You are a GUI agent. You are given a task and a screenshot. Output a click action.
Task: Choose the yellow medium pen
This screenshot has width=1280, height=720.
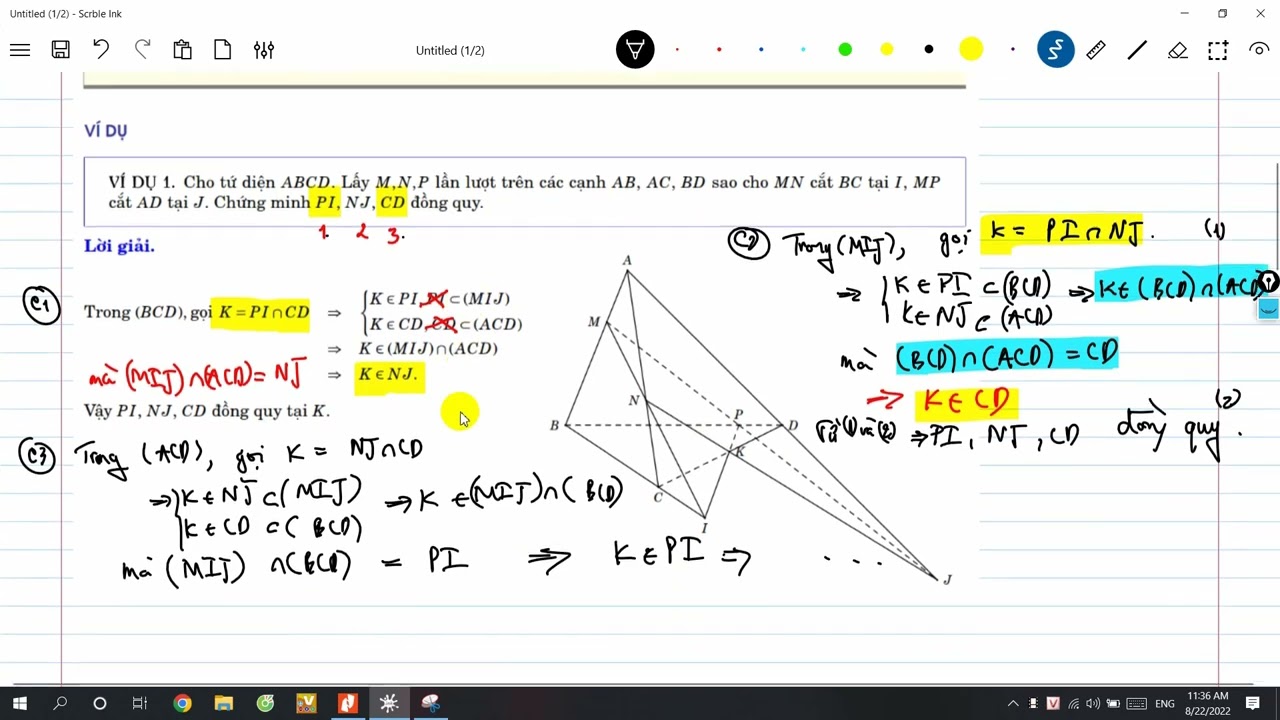coord(887,50)
